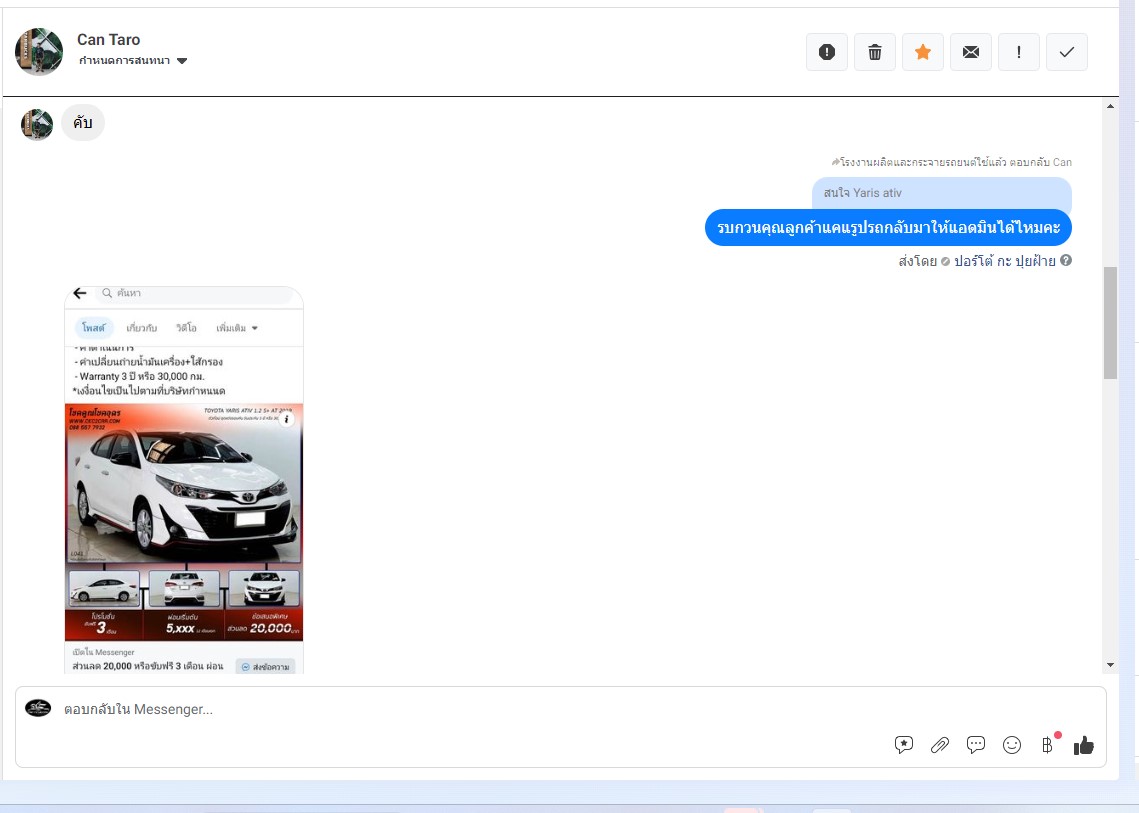The image size is (1139, 813).
Task: Open emoji picker smiley icon
Action: pyautogui.click(x=1012, y=745)
